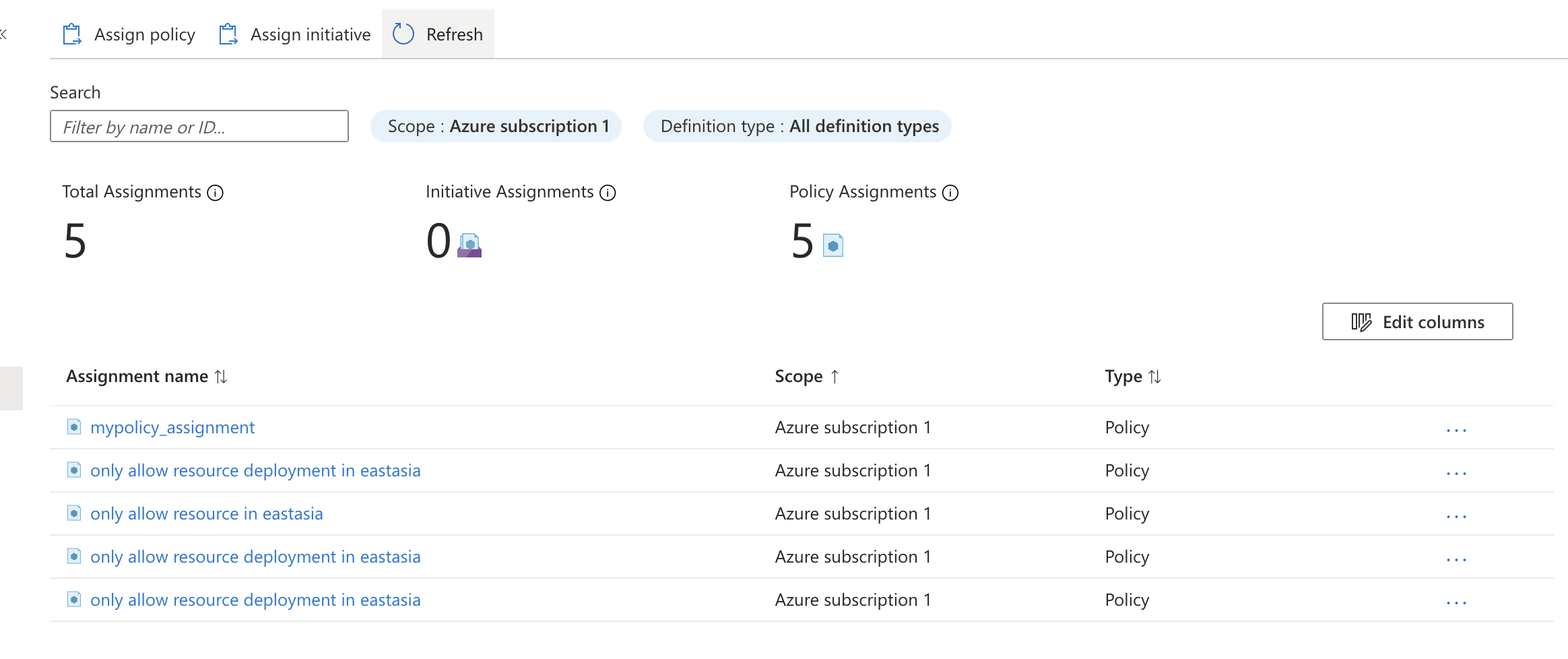
Task: Click the Edit columns button
Action: [x=1417, y=322]
